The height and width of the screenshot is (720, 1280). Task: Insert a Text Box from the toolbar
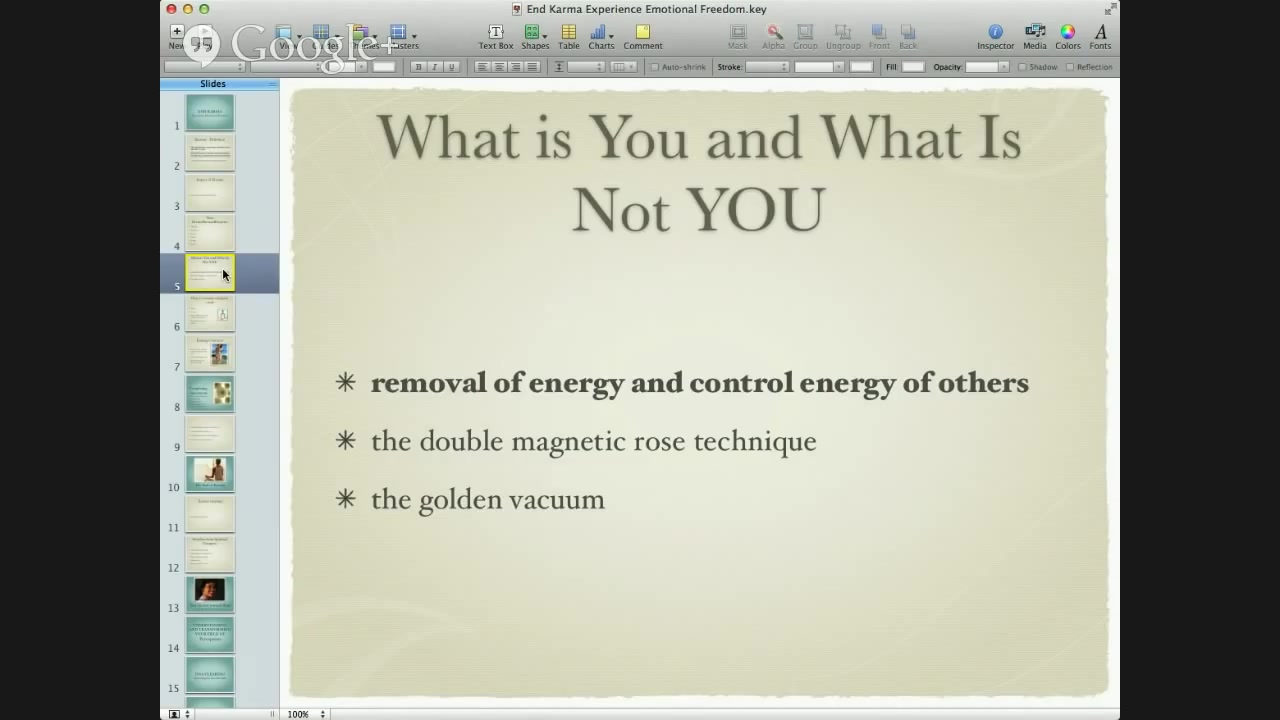(495, 37)
